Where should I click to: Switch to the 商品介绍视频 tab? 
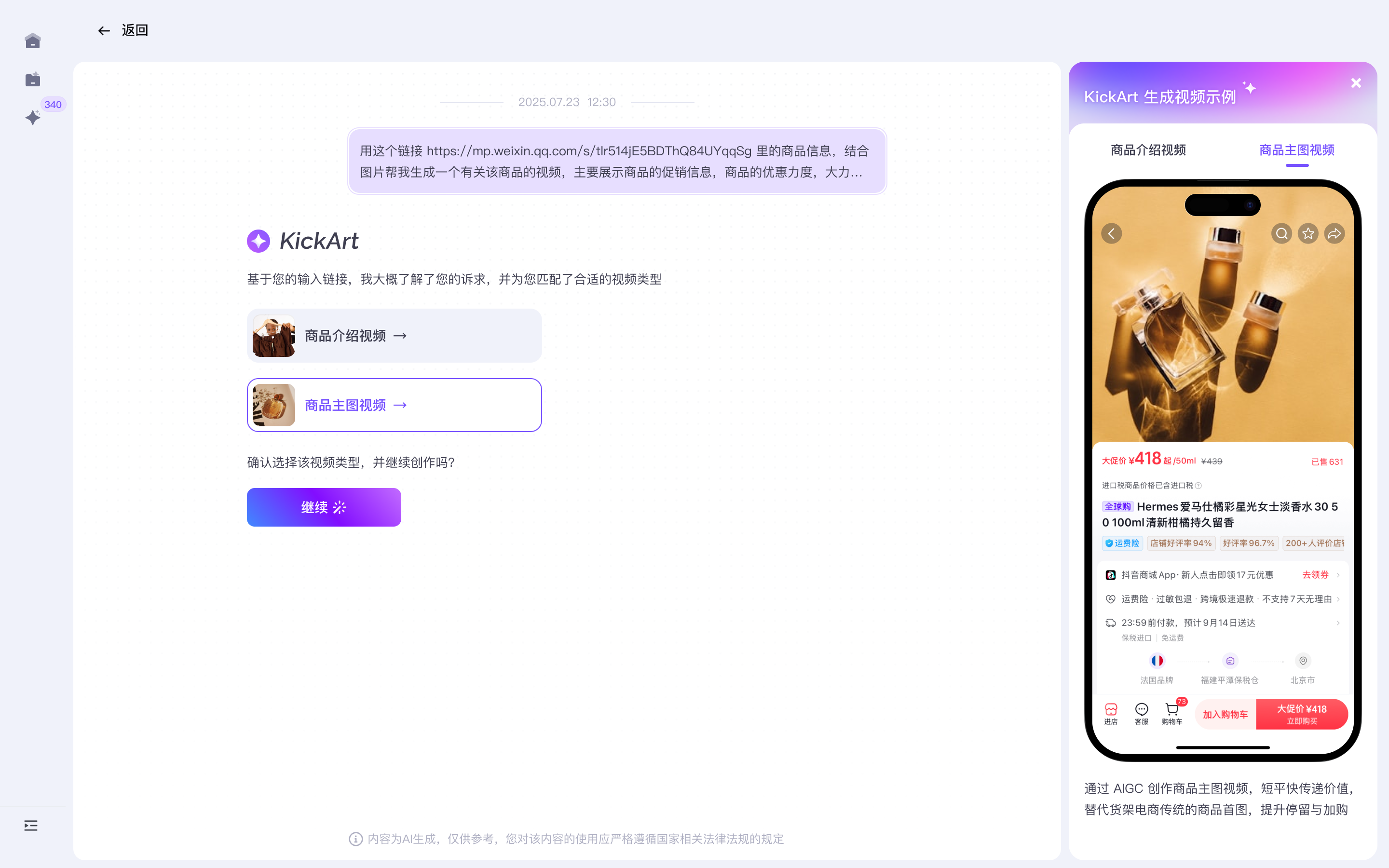click(x=1148, y=150)
